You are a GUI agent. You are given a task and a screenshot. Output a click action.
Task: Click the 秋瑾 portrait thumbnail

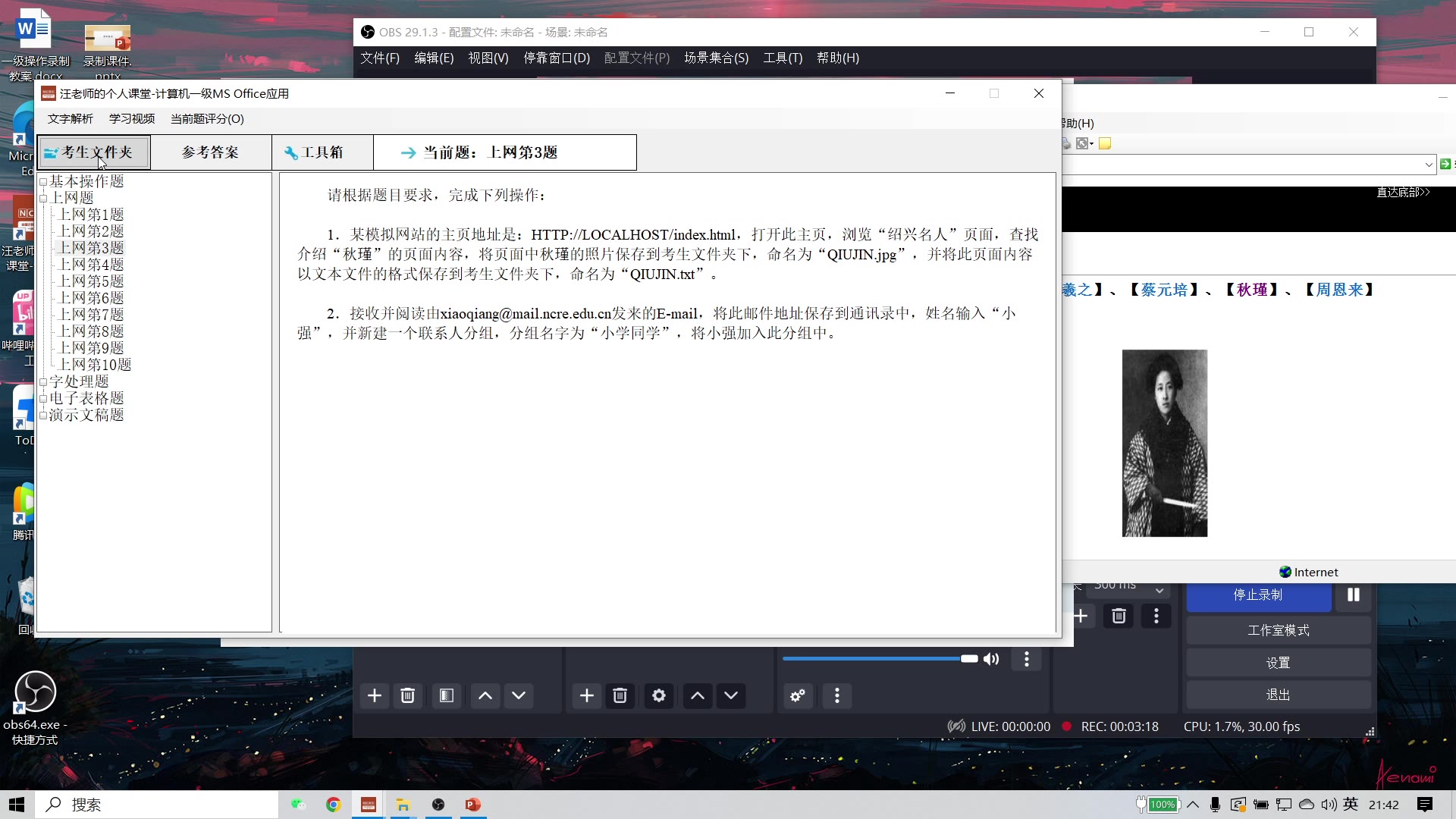coord(1164,443)
